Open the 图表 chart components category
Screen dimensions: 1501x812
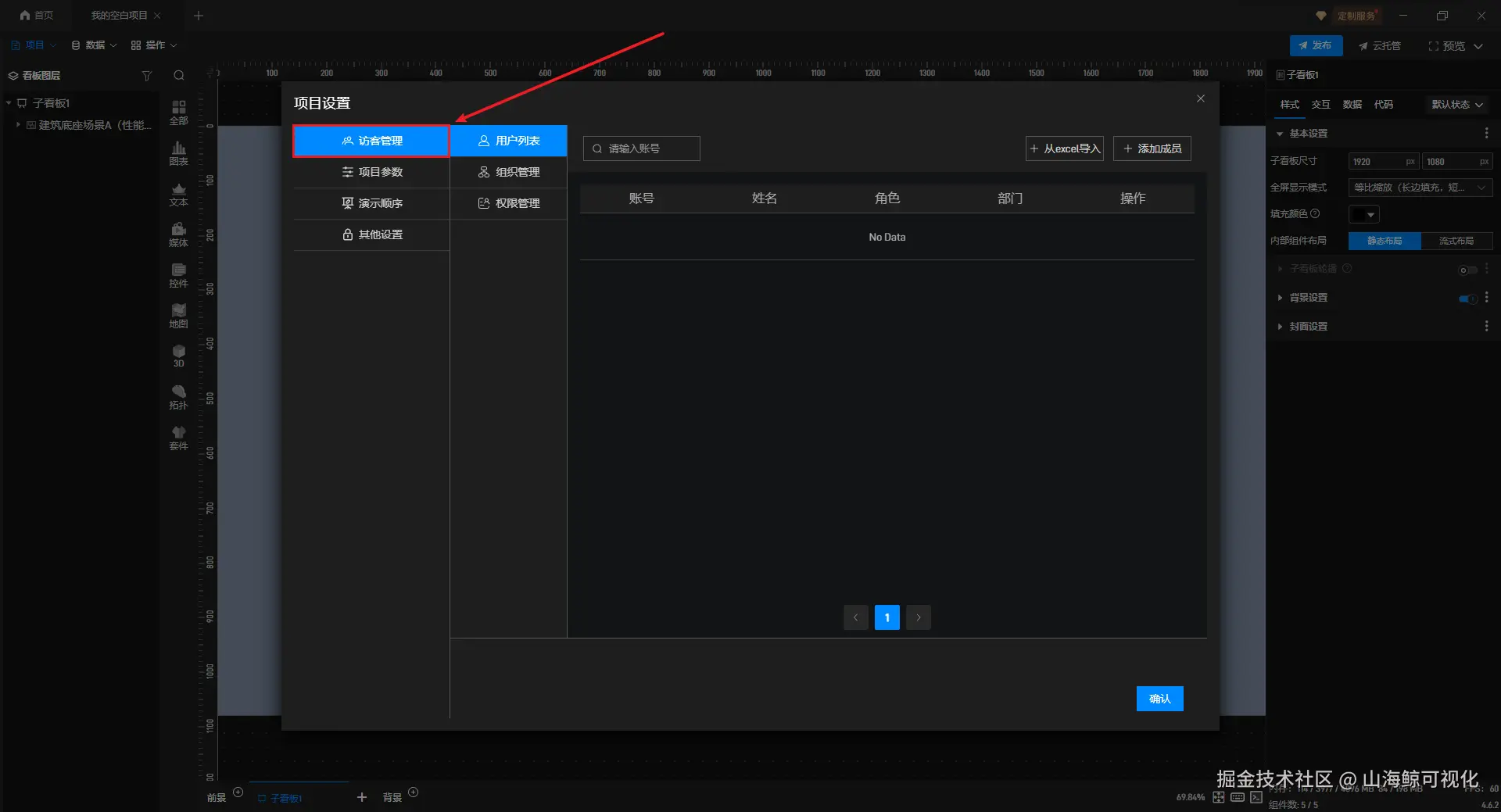179,152
